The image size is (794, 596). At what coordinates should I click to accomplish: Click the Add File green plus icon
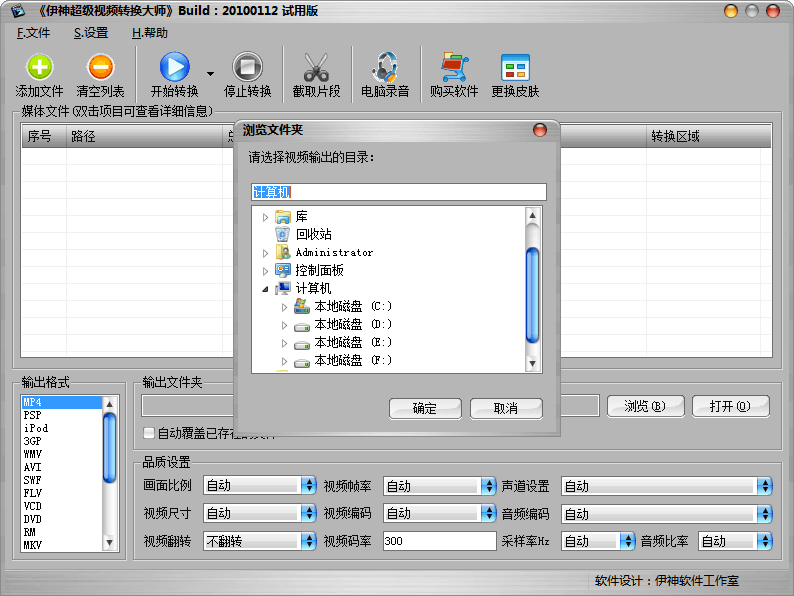pyautogui.click(x=39, y=67)
